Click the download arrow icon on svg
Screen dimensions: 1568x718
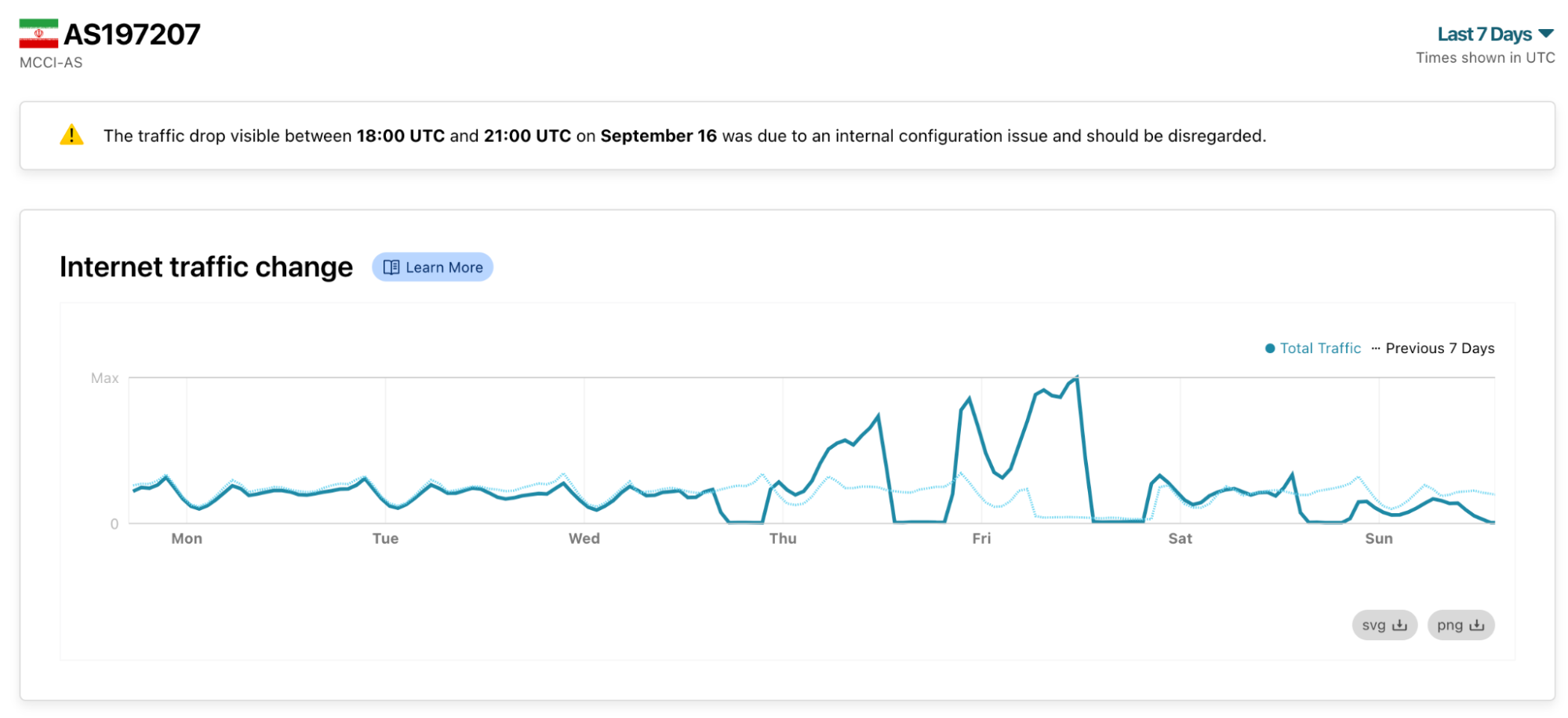coord(1399,625)
